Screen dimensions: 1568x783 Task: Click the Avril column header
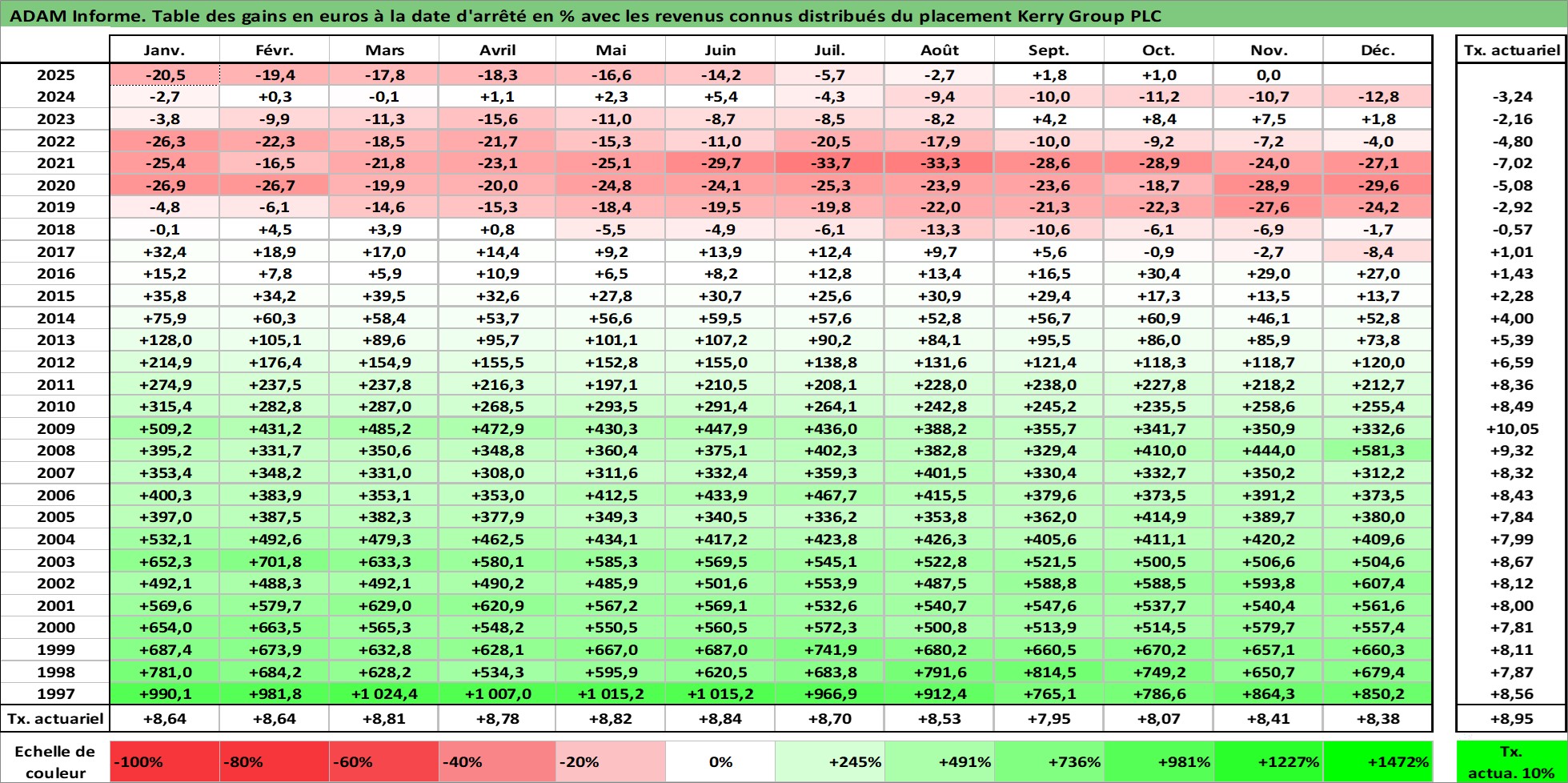[x=498, y=50]
